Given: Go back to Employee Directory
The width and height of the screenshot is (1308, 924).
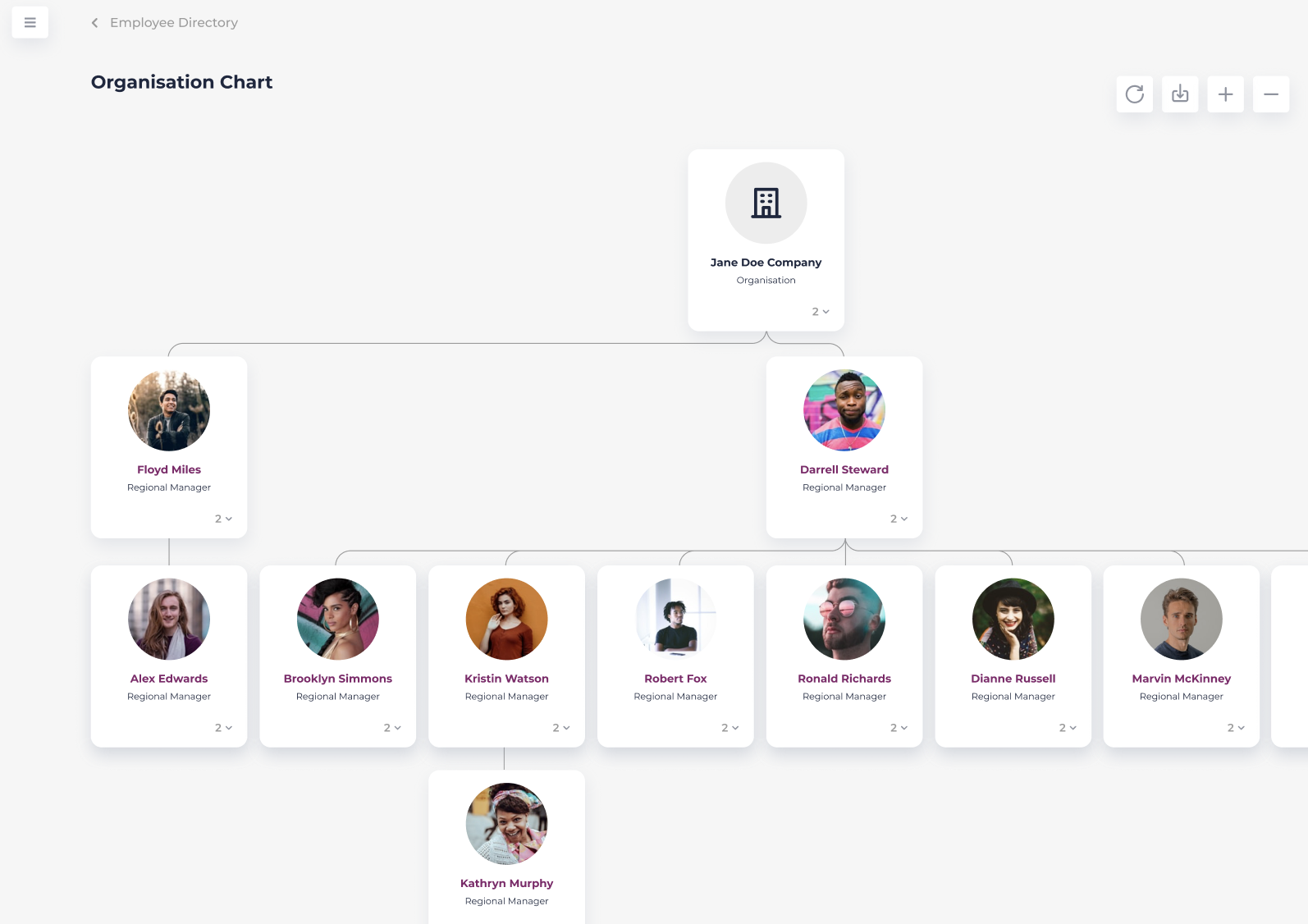Looking at the screenshot, I should point(173,23).
